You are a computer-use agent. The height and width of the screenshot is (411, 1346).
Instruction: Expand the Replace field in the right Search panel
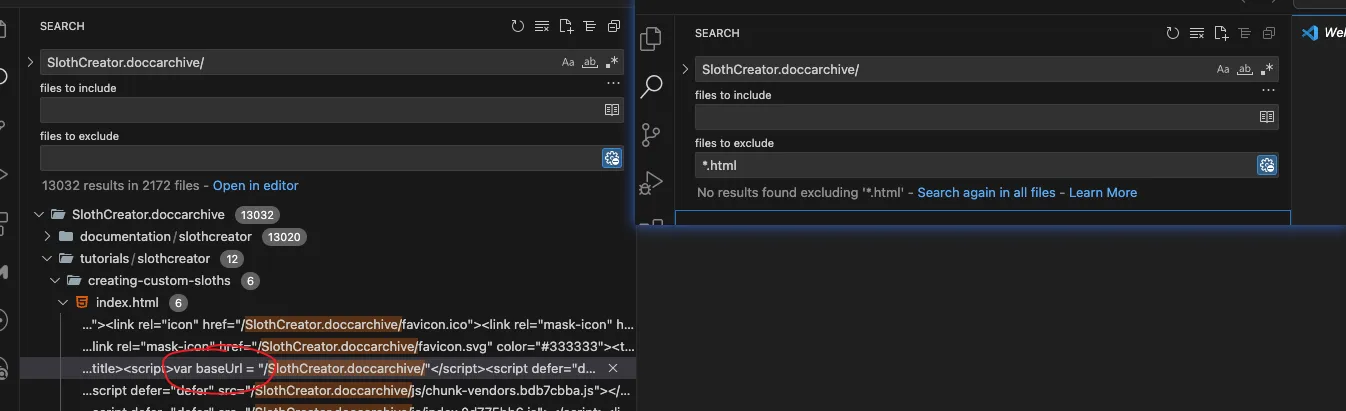685,69
